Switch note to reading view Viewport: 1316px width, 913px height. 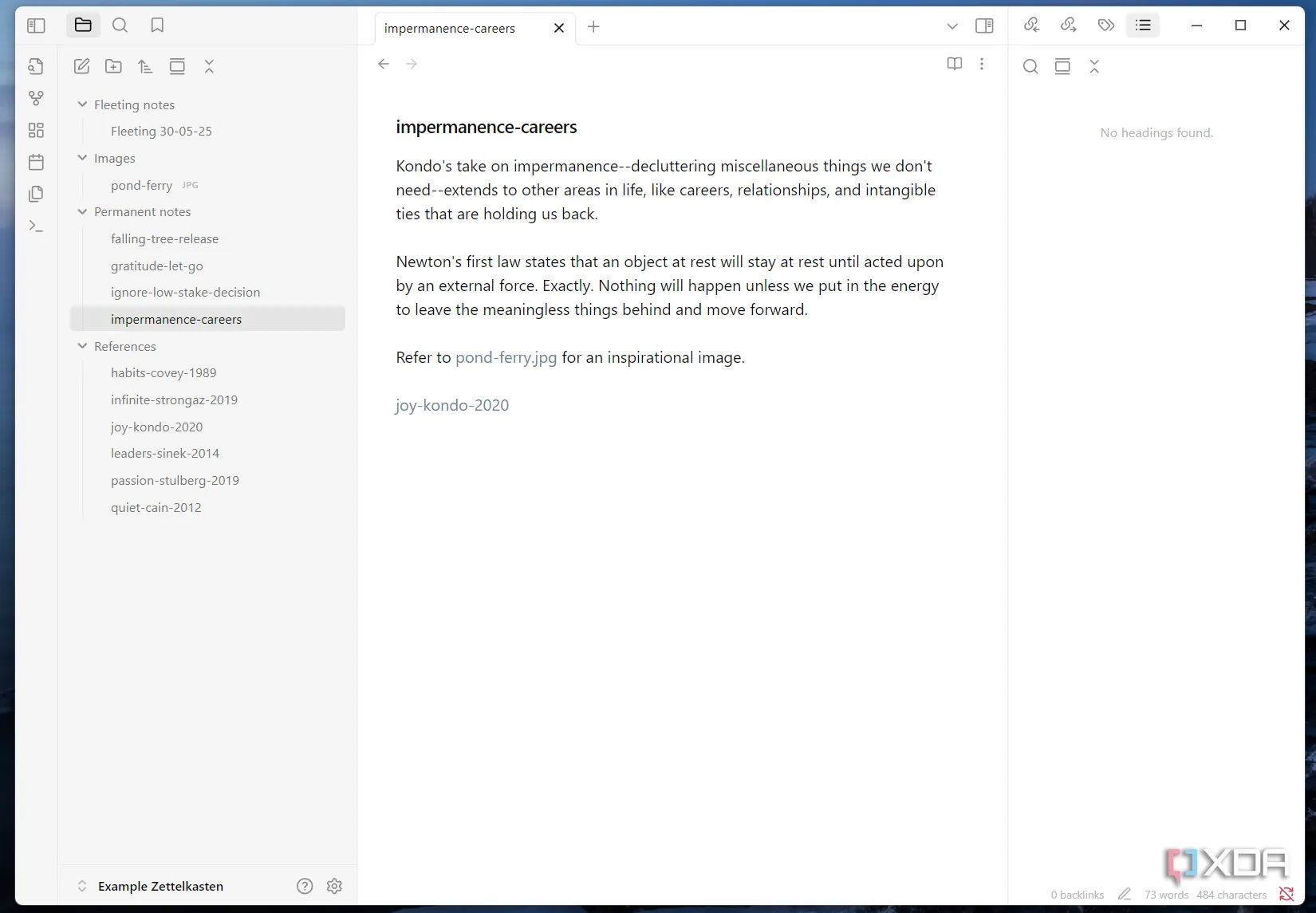click(954, 64)
